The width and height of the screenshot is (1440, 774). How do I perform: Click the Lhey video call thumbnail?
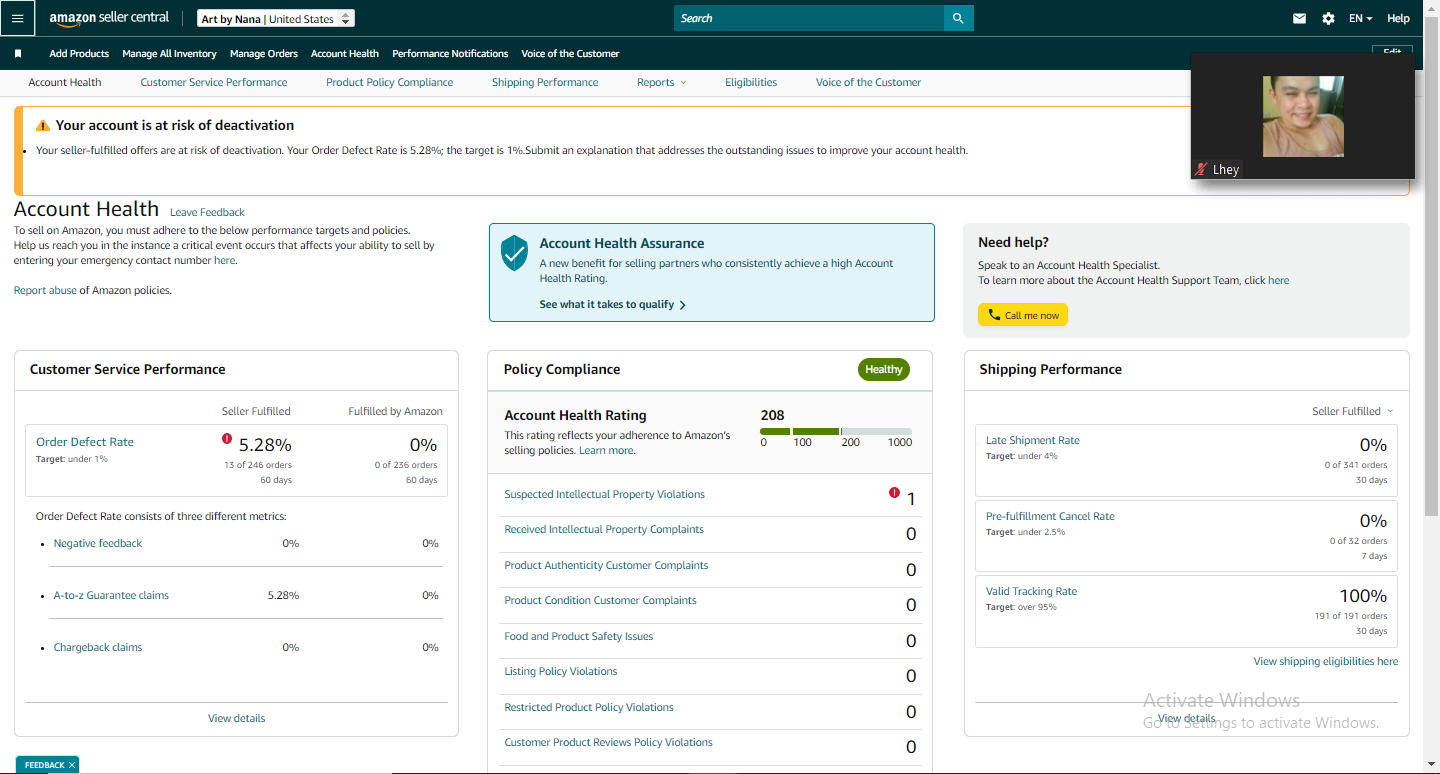click(1303, 116)
